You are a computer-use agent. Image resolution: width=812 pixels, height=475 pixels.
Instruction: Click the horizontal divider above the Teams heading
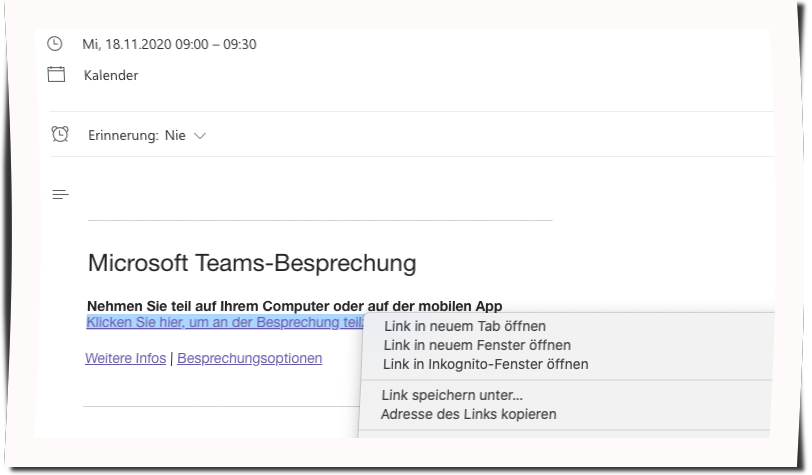point(319,220)
